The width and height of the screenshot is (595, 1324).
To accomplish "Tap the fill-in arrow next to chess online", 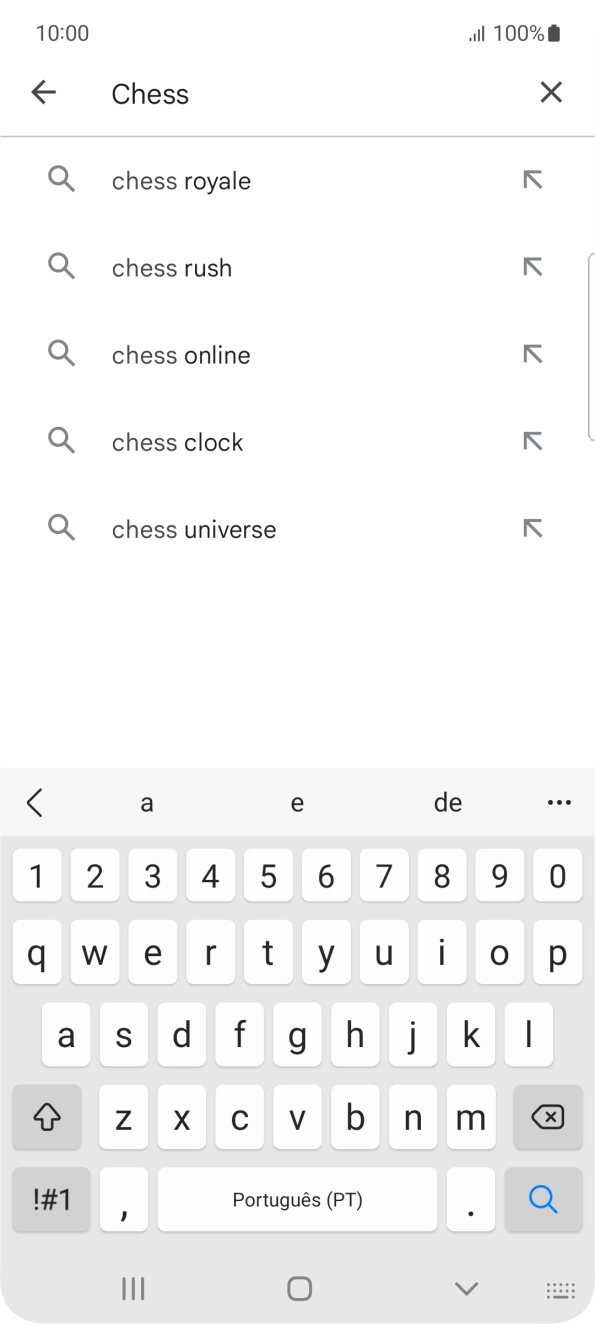I will [533, 354].
